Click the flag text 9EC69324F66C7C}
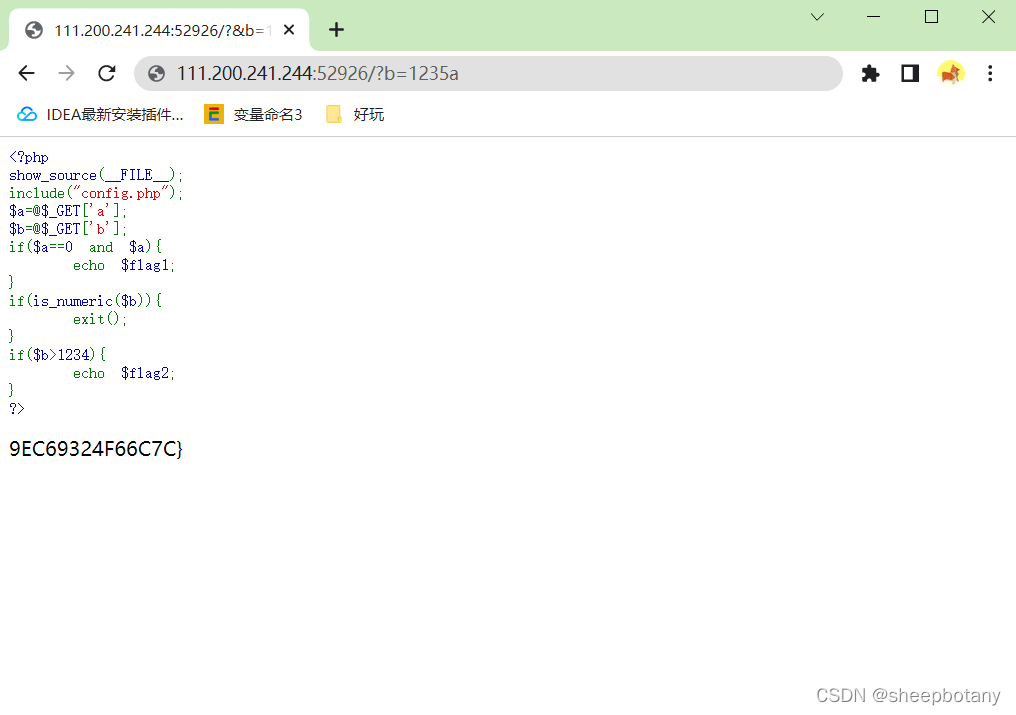Screen dimensions: 1016x715 [x=96, y=449]
